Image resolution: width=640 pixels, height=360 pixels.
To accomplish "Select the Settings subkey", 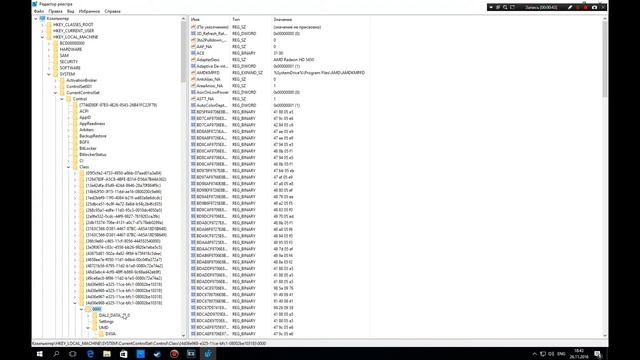I will (x=106, y=321).
